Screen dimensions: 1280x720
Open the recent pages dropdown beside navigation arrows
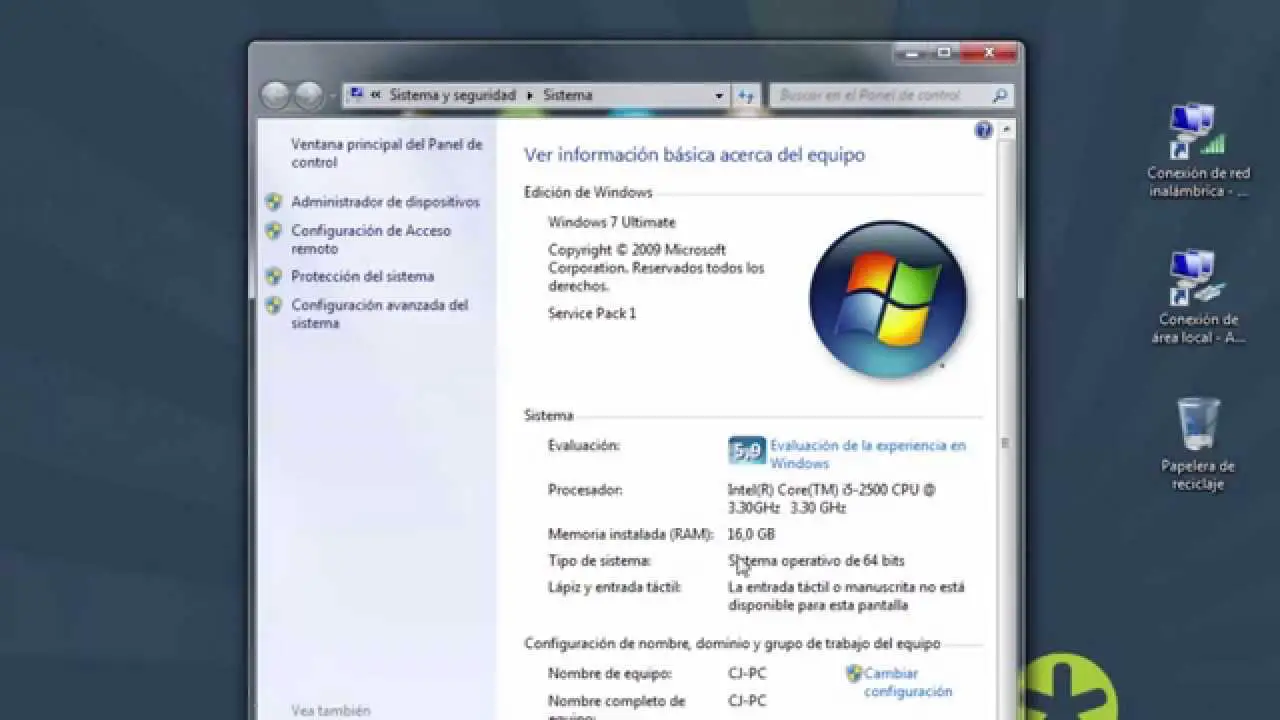point(333,97)
